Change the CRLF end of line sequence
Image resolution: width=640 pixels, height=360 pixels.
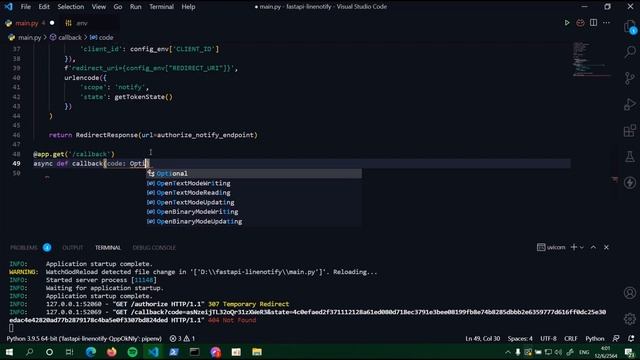571,338
